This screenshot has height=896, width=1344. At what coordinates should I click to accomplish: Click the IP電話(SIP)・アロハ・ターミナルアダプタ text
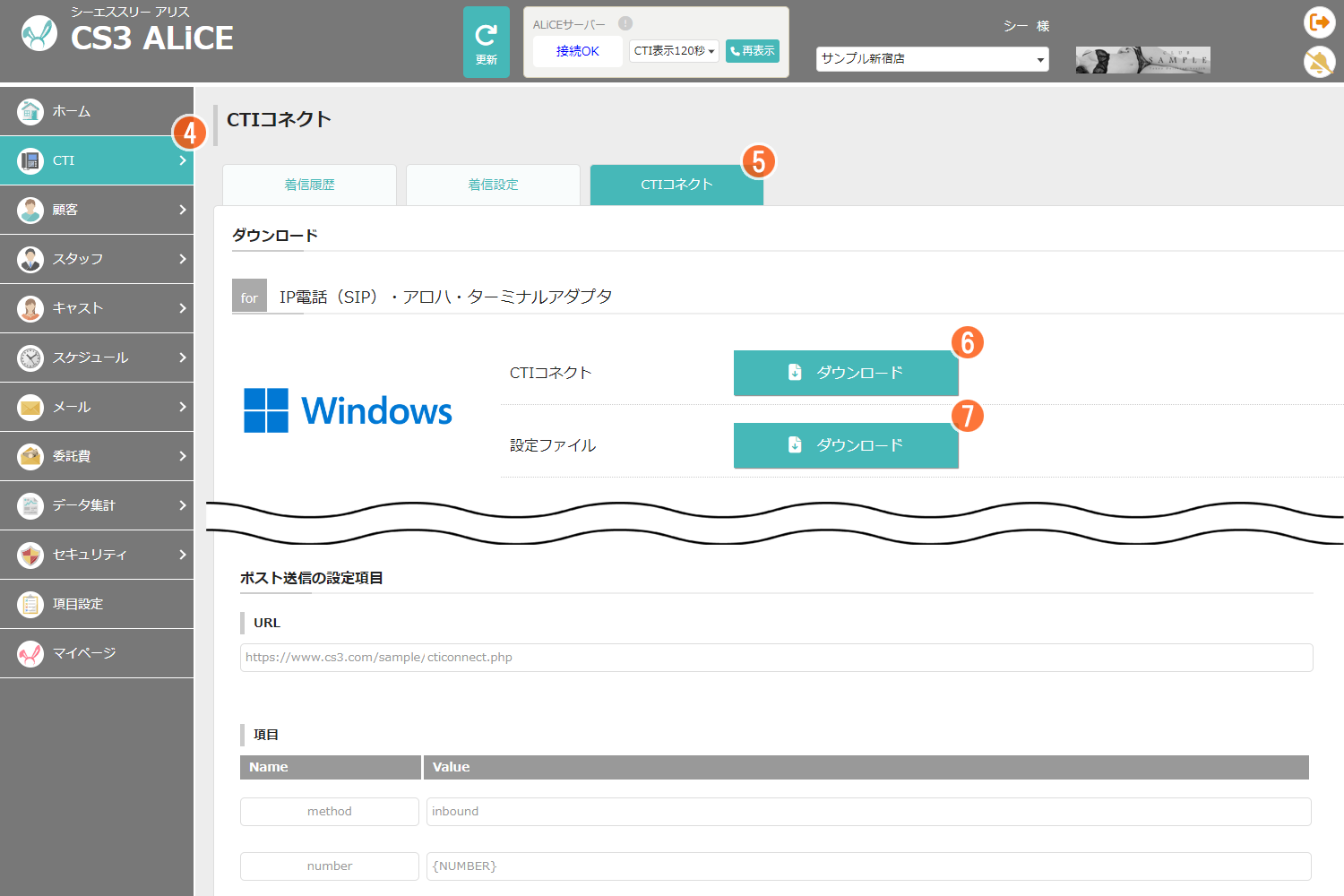point(445,297)
